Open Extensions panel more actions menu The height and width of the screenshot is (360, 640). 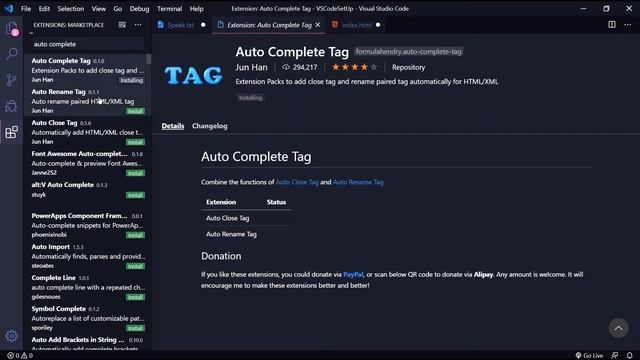(x=138, y=25)
